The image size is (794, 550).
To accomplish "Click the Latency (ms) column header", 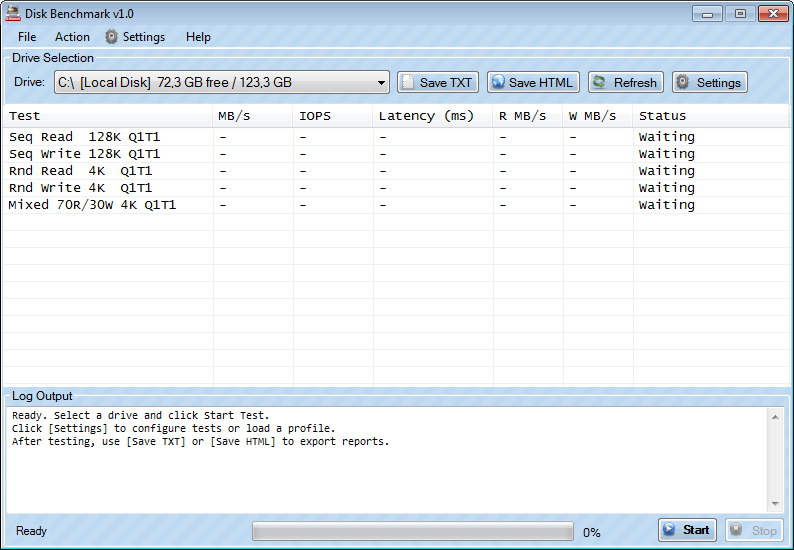I will [433, 116].
